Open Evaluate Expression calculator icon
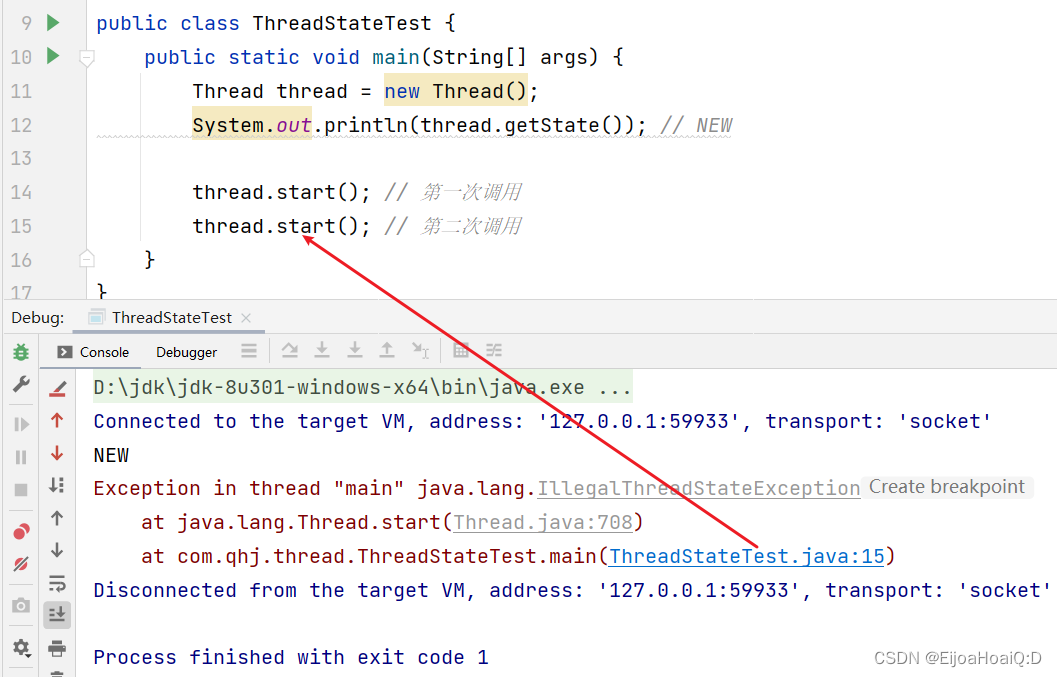The height and width of the screenshot is (677, 1057). click(x=461, y=350)
